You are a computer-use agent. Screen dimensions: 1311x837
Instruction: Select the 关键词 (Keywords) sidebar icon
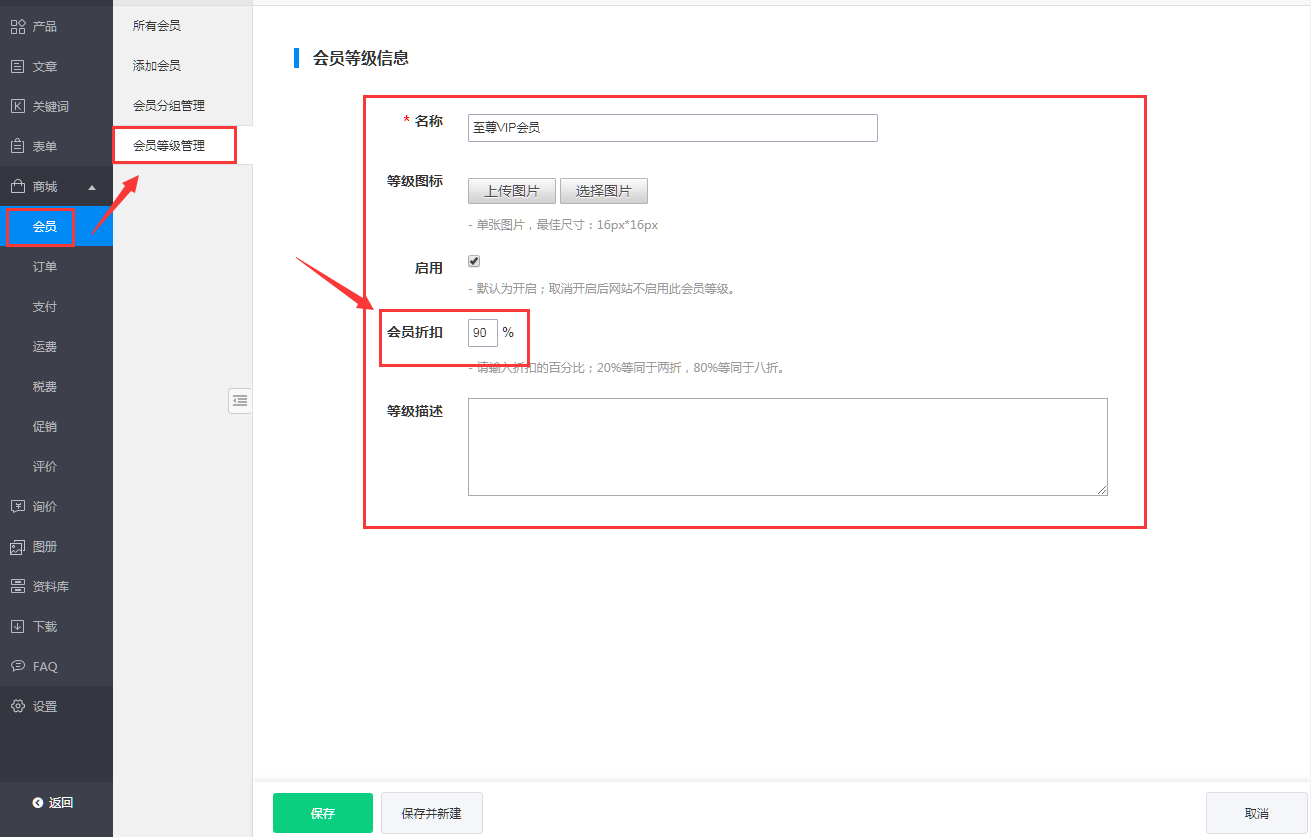(x=17, y=106)
